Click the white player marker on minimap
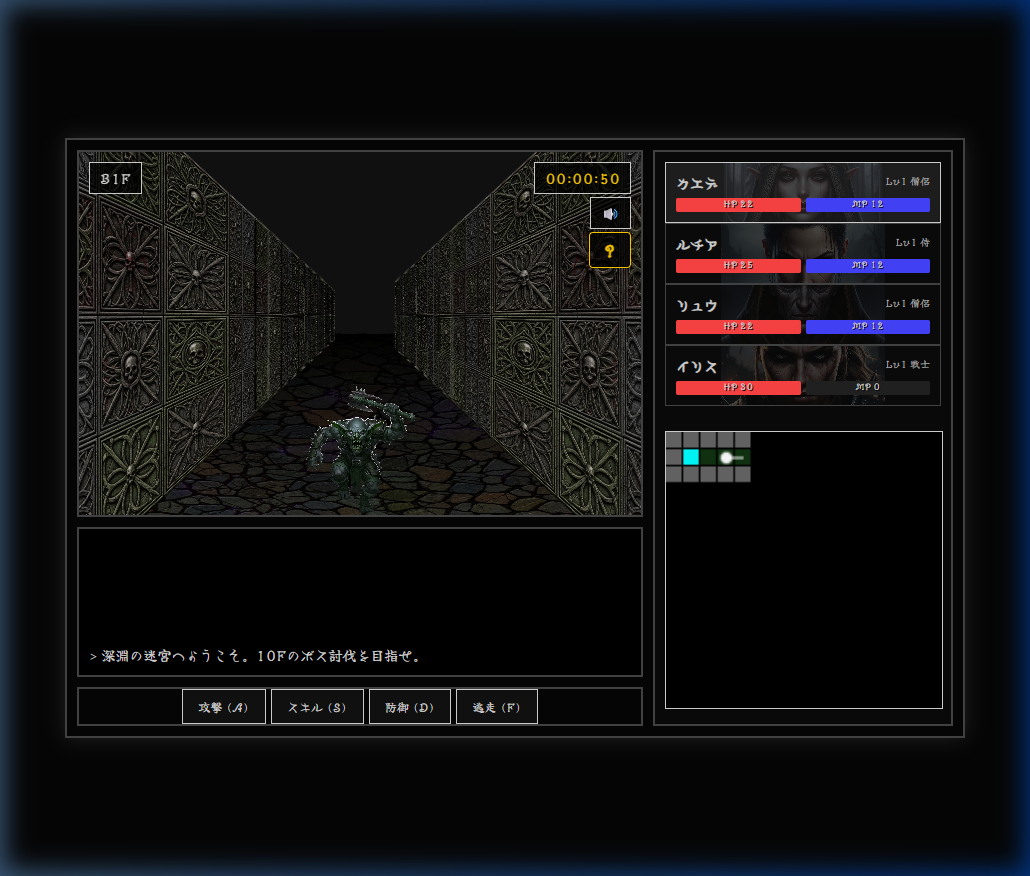 726,457
